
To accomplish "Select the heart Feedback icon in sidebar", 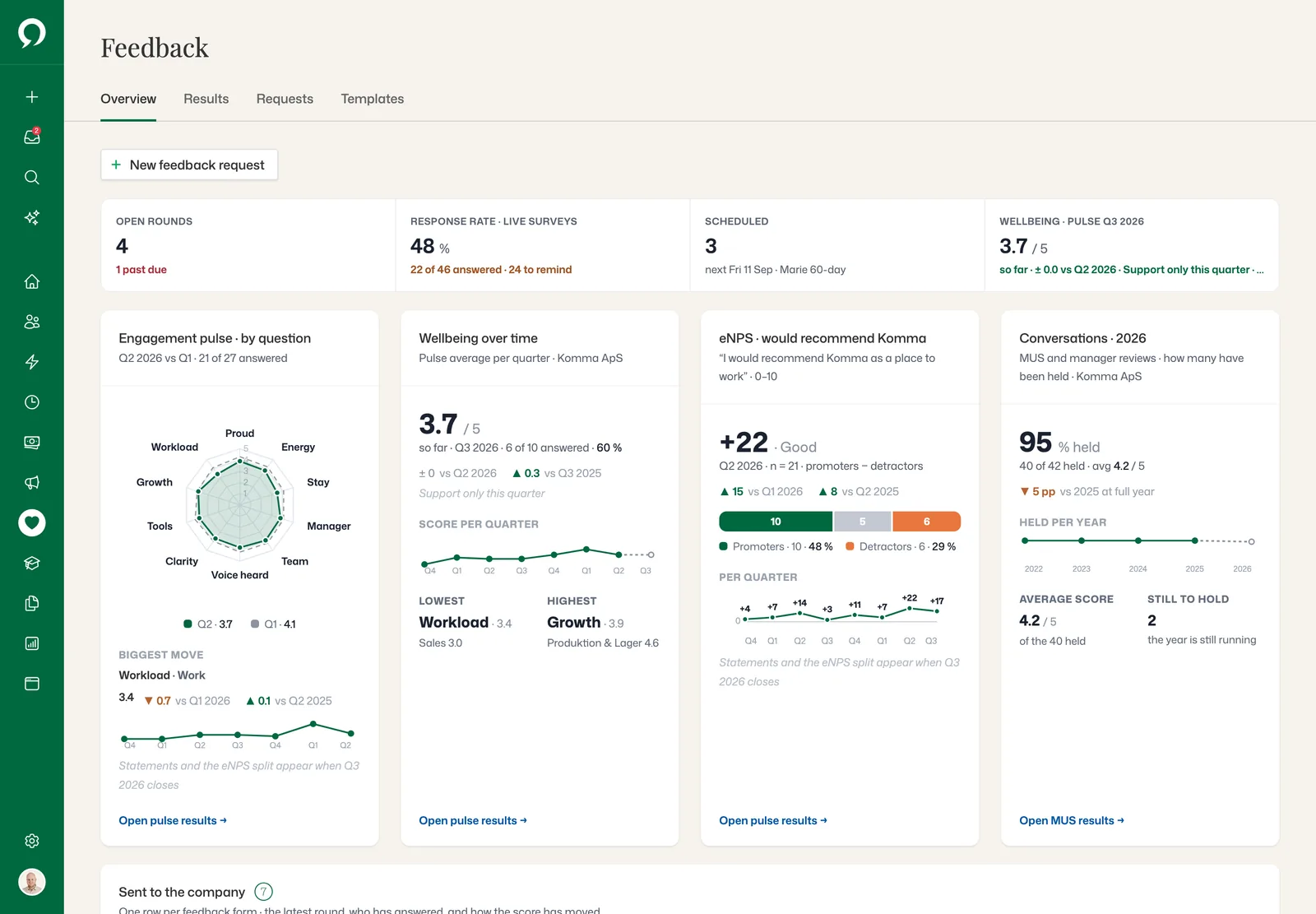I will 32,522.
